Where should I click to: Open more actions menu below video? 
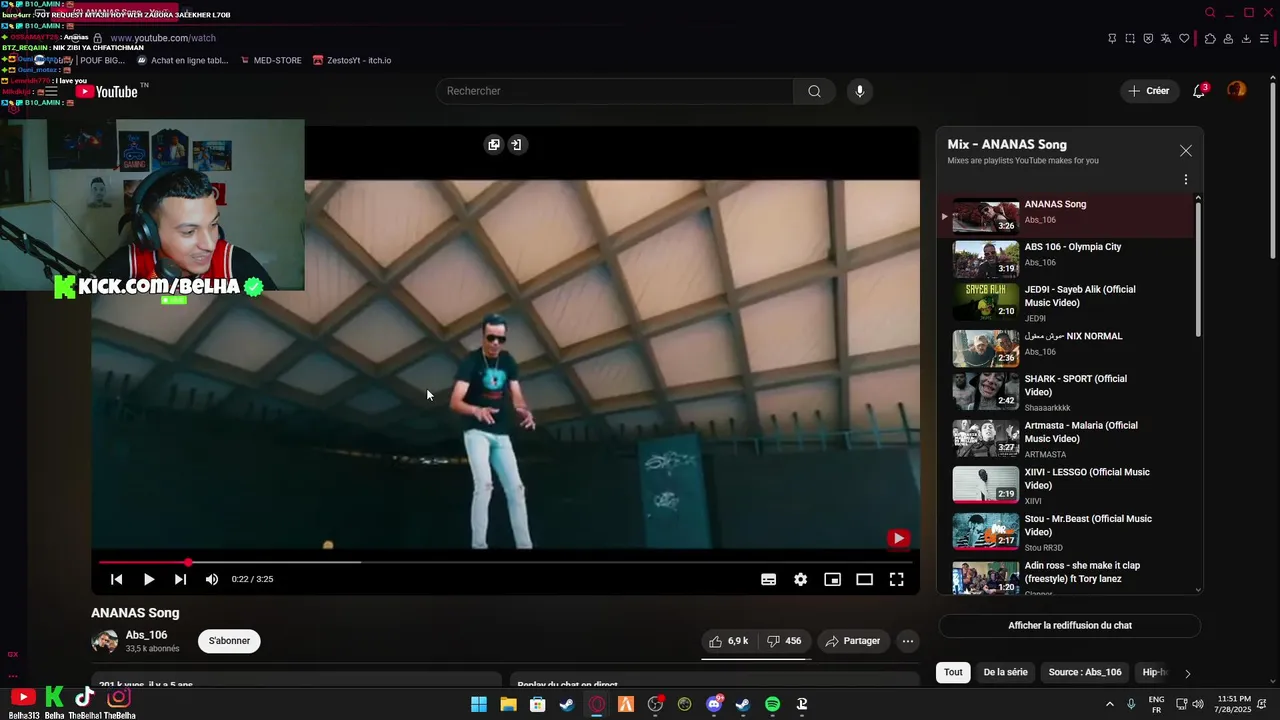point(908,641)
